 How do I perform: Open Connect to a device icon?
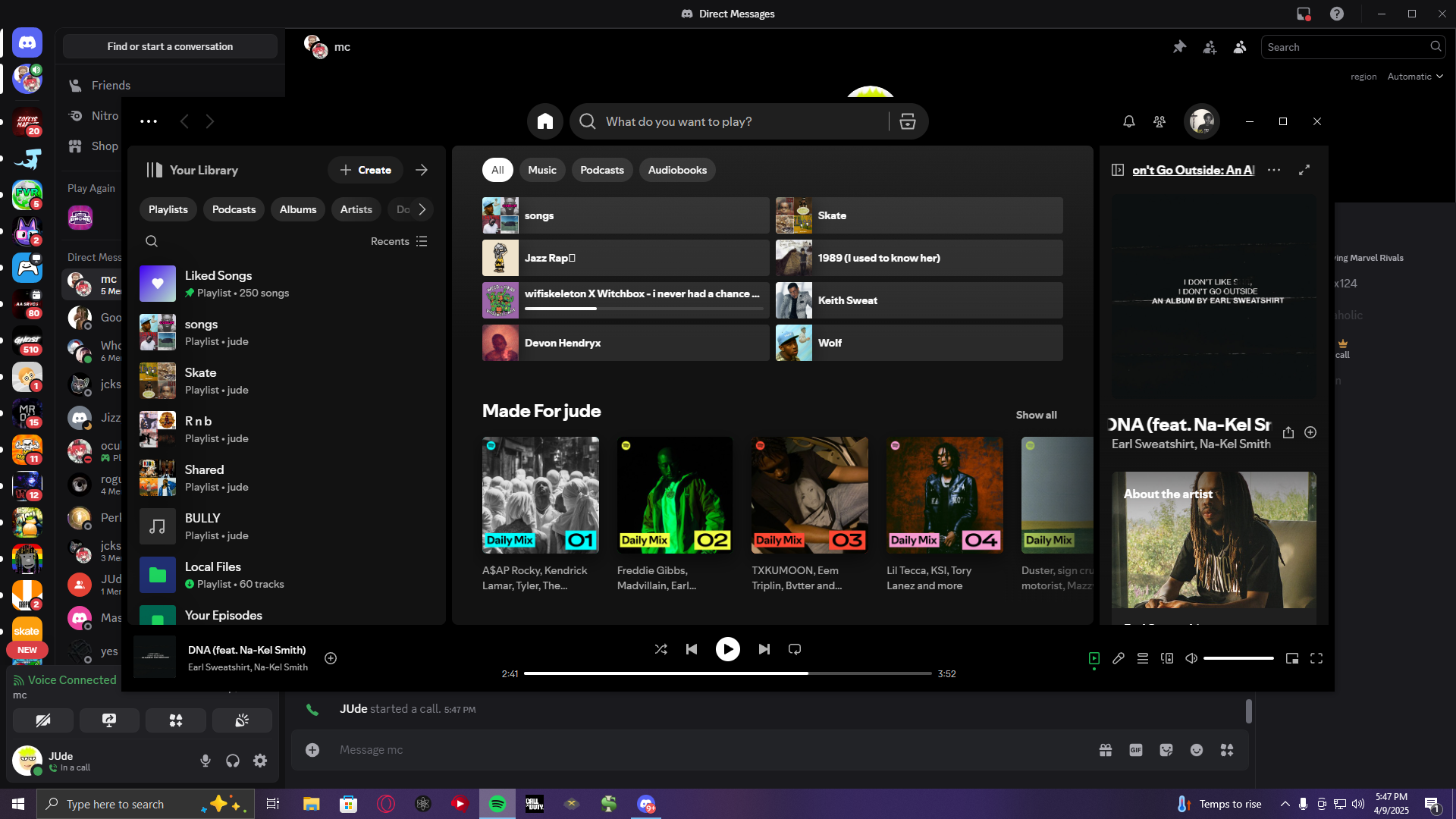[x=1166, y=658]
